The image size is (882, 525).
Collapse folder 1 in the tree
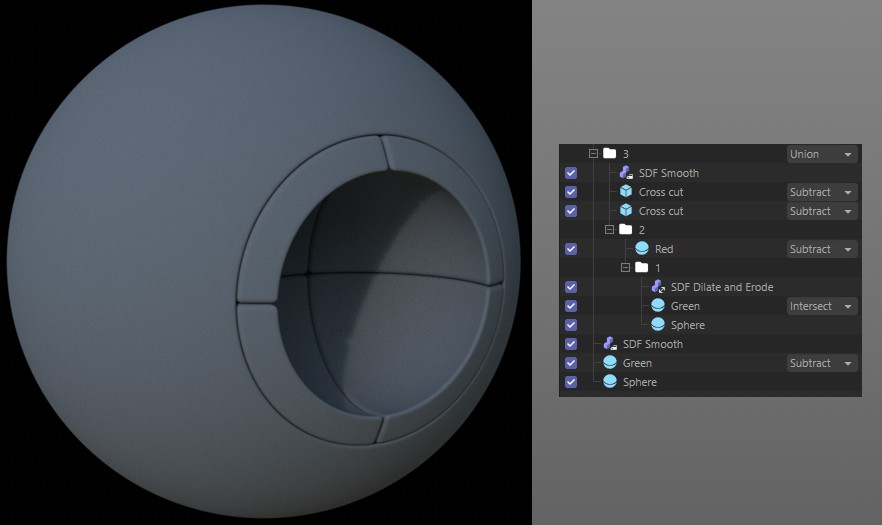(625, 268)
